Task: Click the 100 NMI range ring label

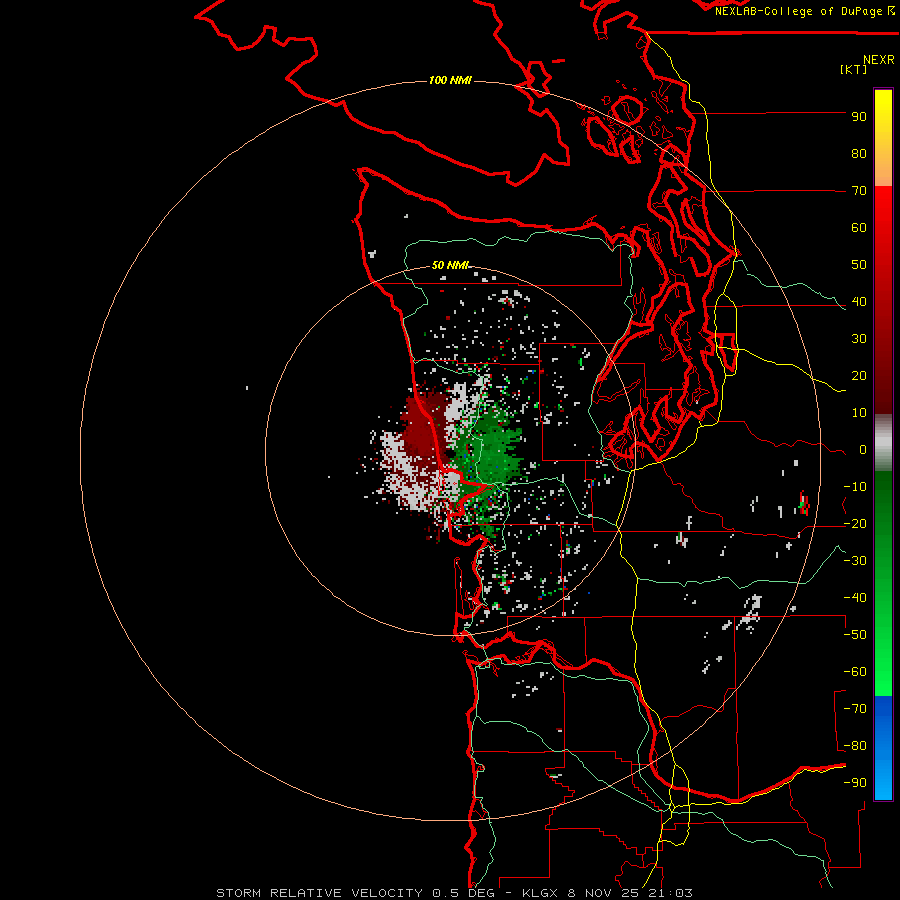Action: click(450, 80)
